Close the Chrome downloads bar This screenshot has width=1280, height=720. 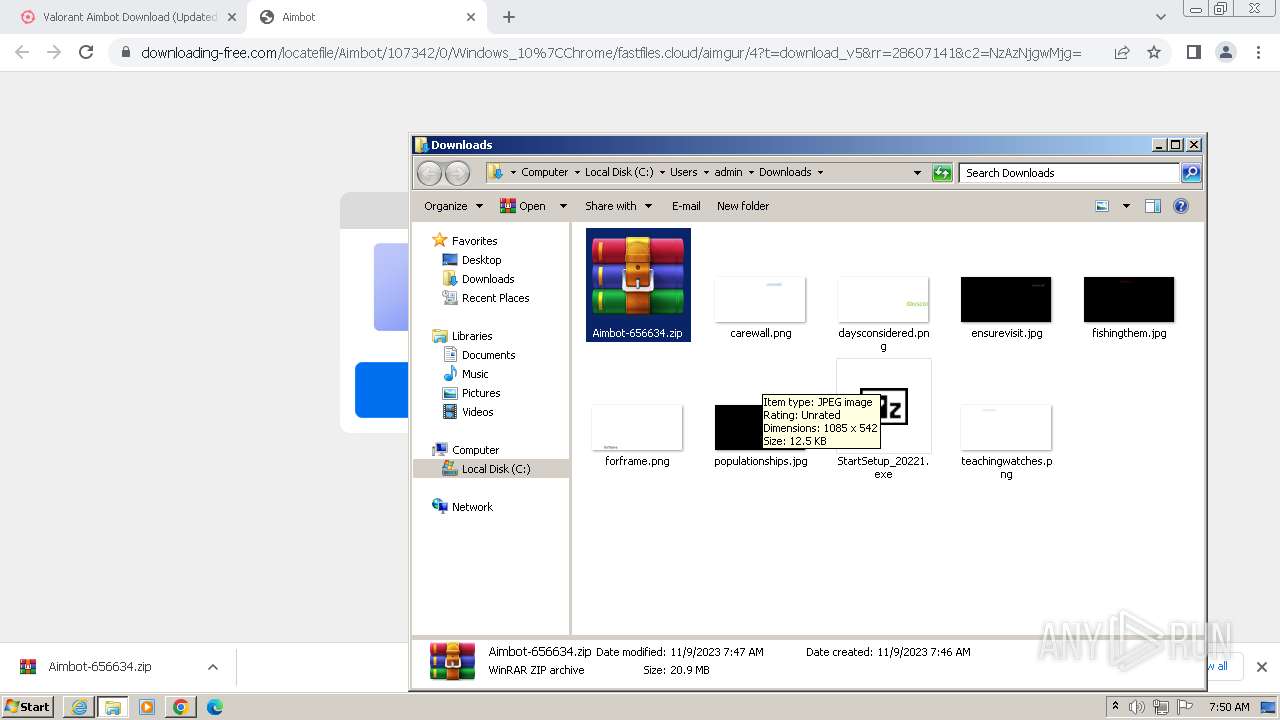[1261, 667]
